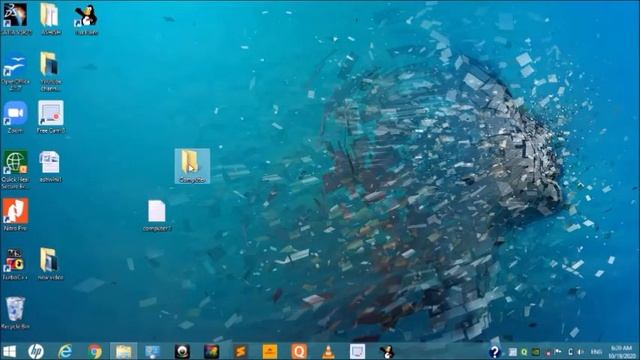
Task: Select the highlighted Computer folder on desktop
Action: (x=192, y=166)
